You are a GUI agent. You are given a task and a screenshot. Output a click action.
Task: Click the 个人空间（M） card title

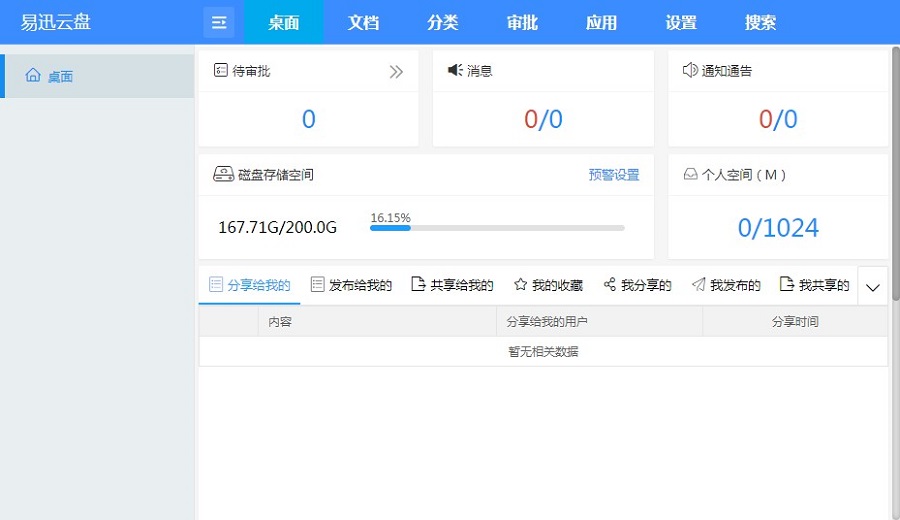(x=744, y=174)
